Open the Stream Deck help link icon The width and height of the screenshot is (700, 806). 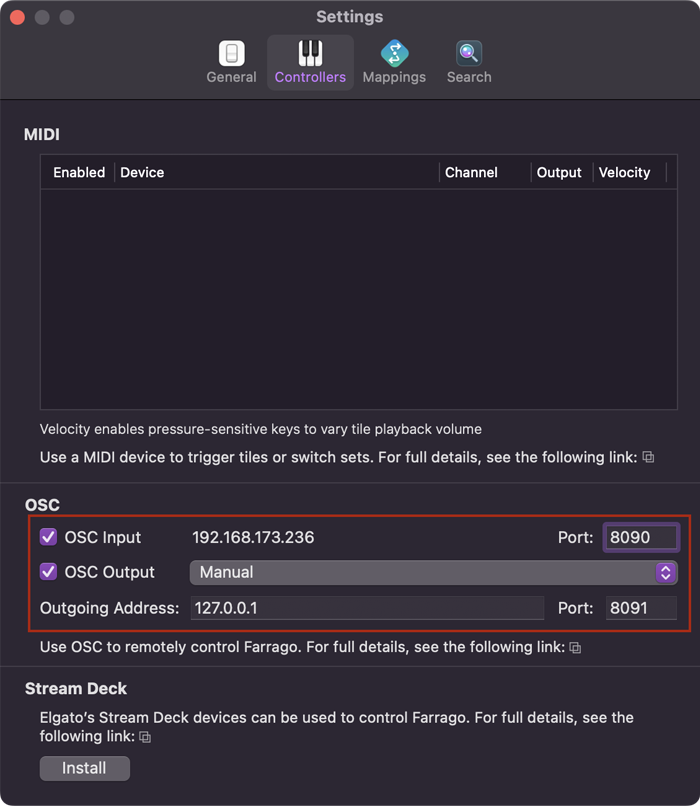(145, 737)
